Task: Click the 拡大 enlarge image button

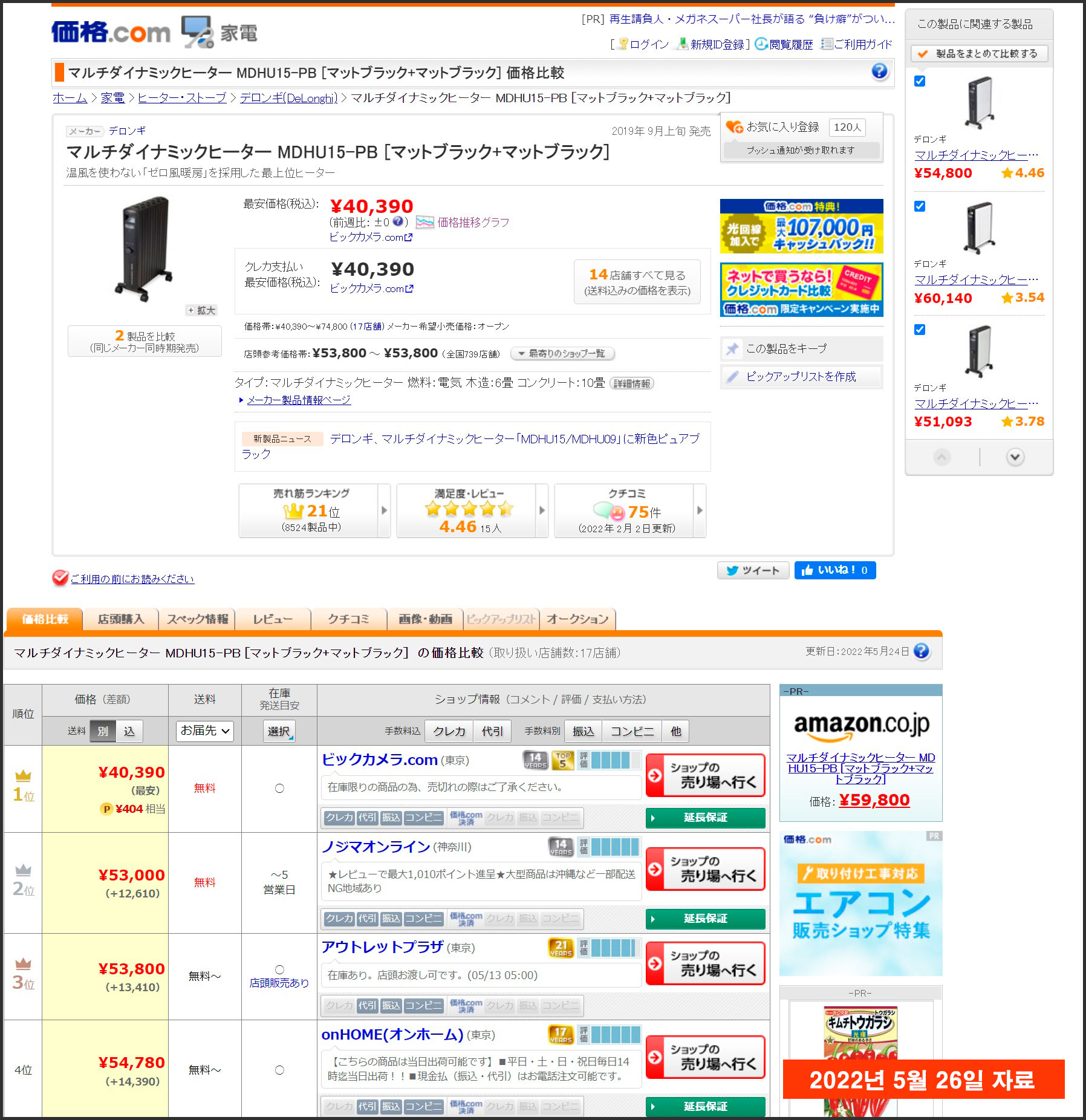Action: point(201,310)
